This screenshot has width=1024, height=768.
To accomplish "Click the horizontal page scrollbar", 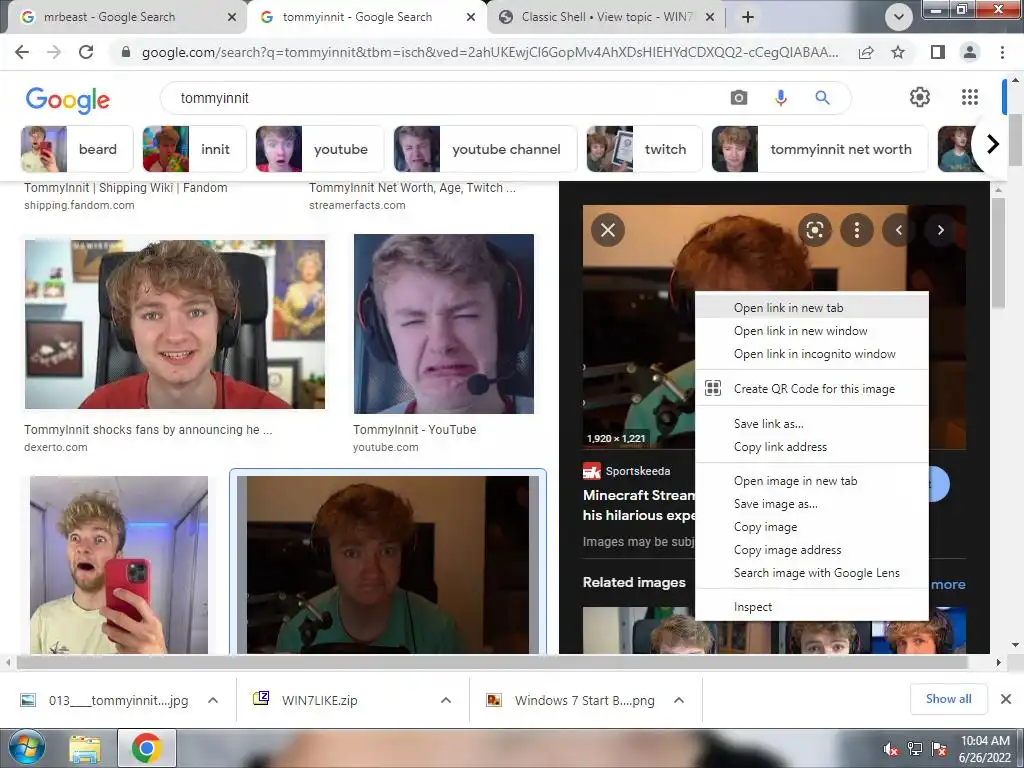I will 492,662.
